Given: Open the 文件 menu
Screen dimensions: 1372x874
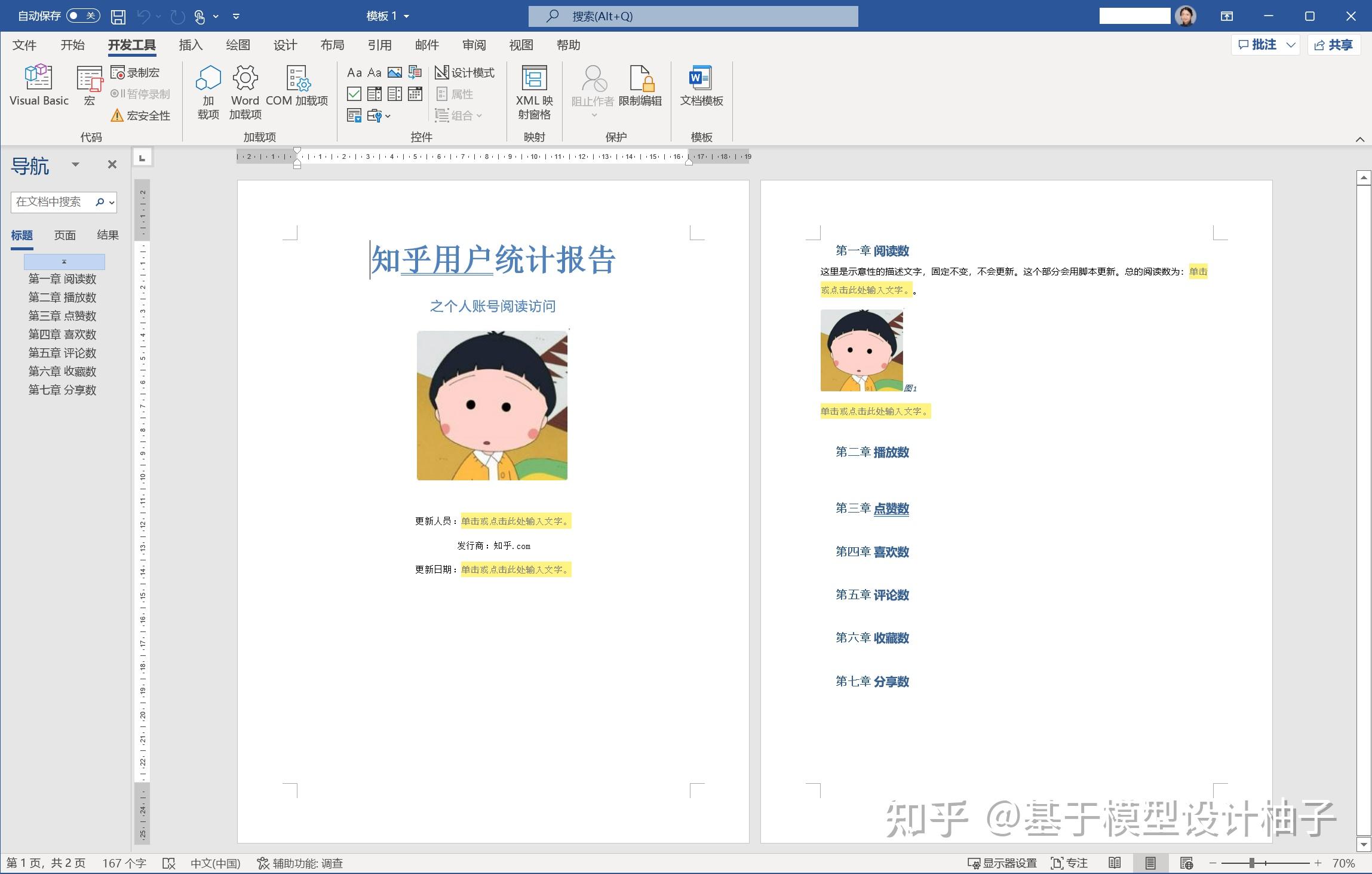Looking at the screenshot, I should coord(24,45).
